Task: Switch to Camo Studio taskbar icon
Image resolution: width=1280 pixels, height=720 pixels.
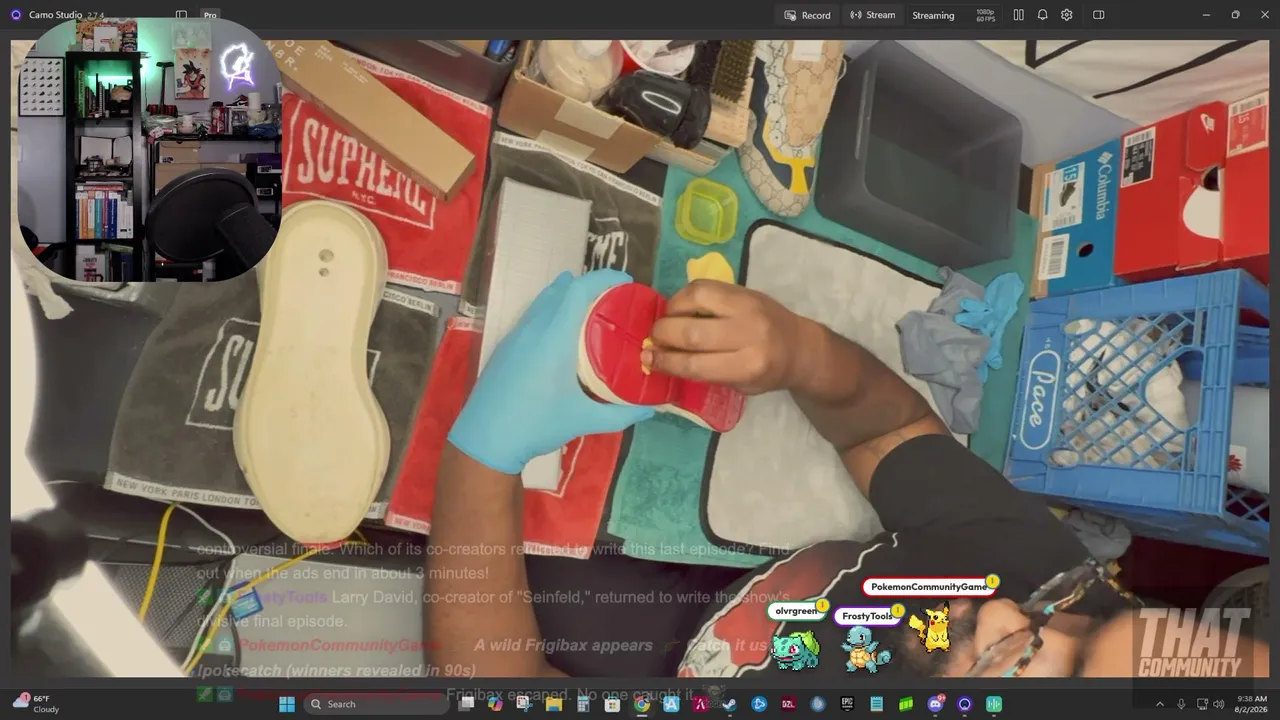Action: [965, 704]
